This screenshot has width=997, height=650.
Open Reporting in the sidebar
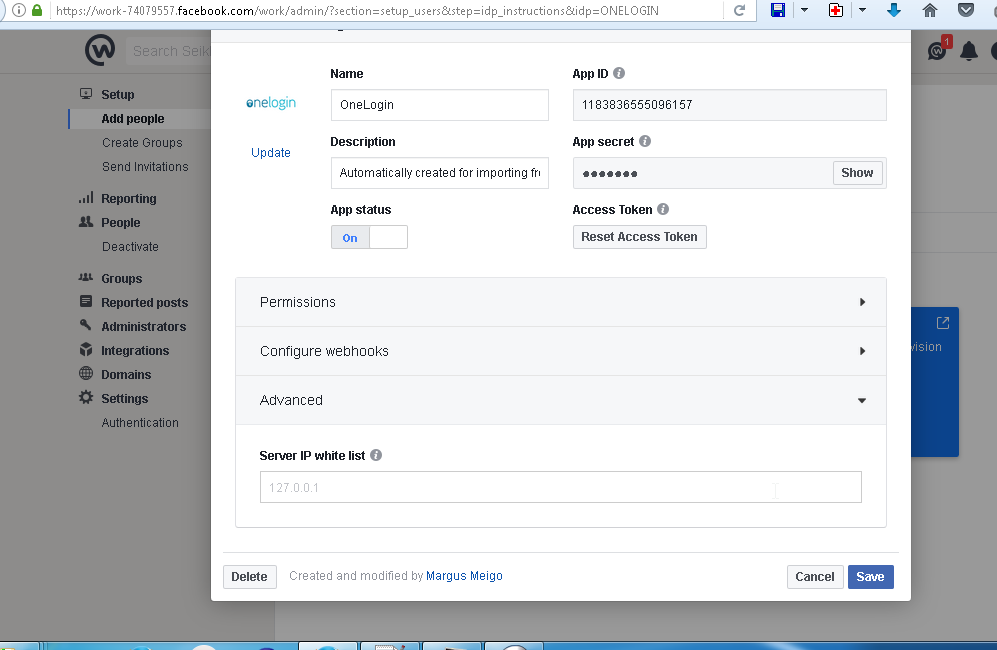pyautogui.click(x=128, y=198)
